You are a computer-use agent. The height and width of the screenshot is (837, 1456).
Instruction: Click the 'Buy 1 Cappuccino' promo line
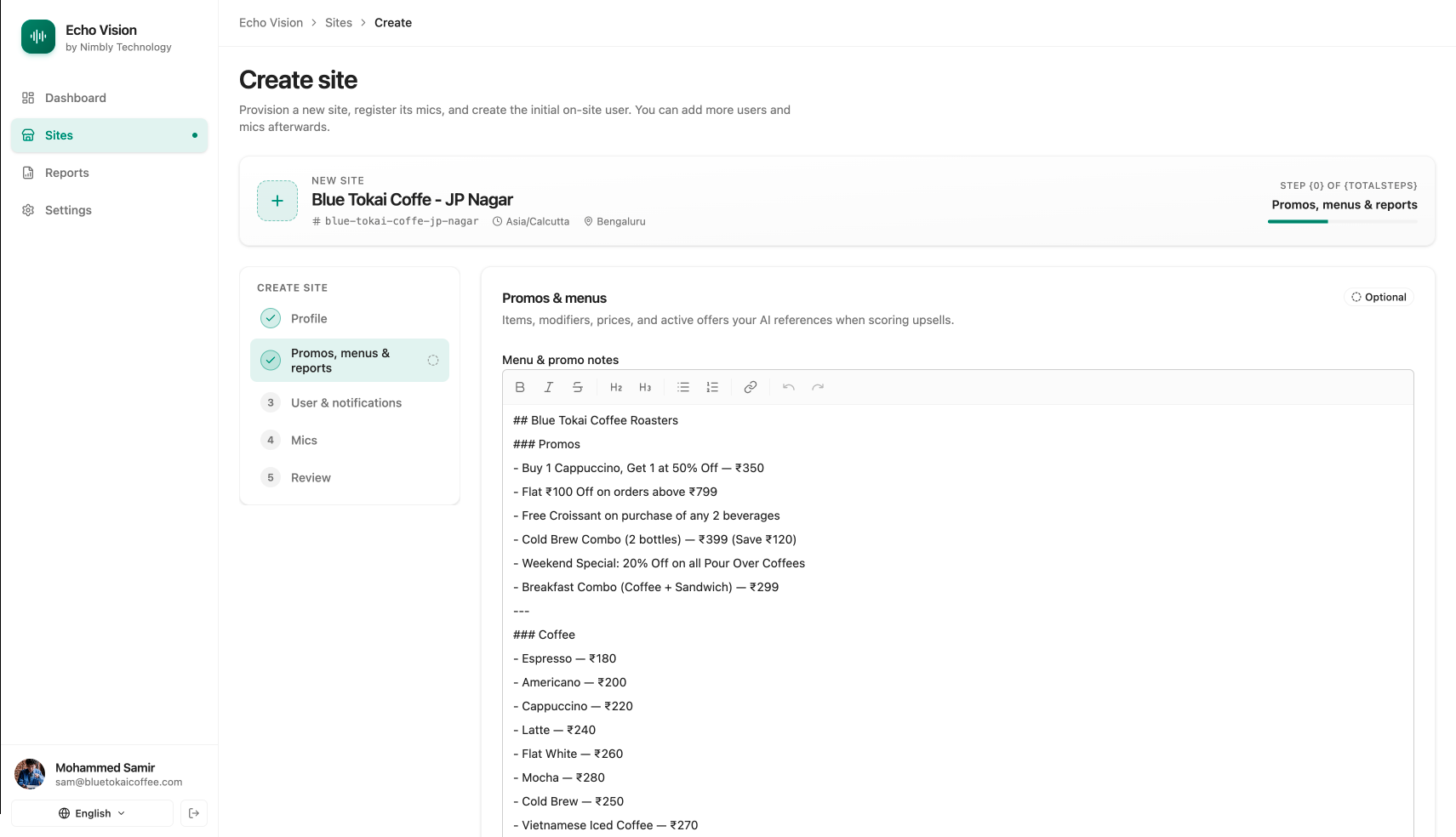pyautogui.click(x=638, y=468)
